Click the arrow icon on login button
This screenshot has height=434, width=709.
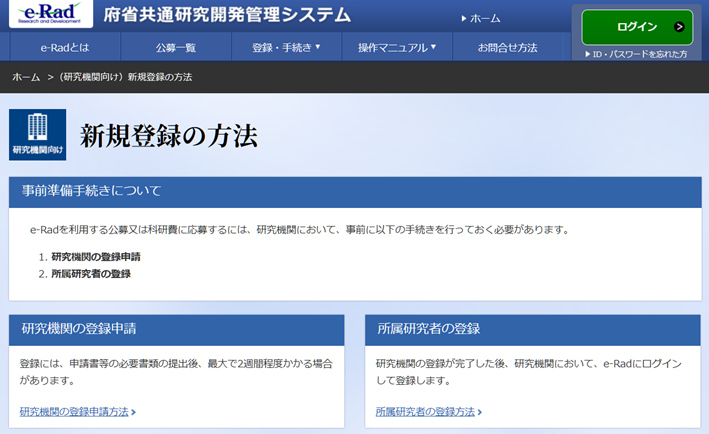point(680,27)
